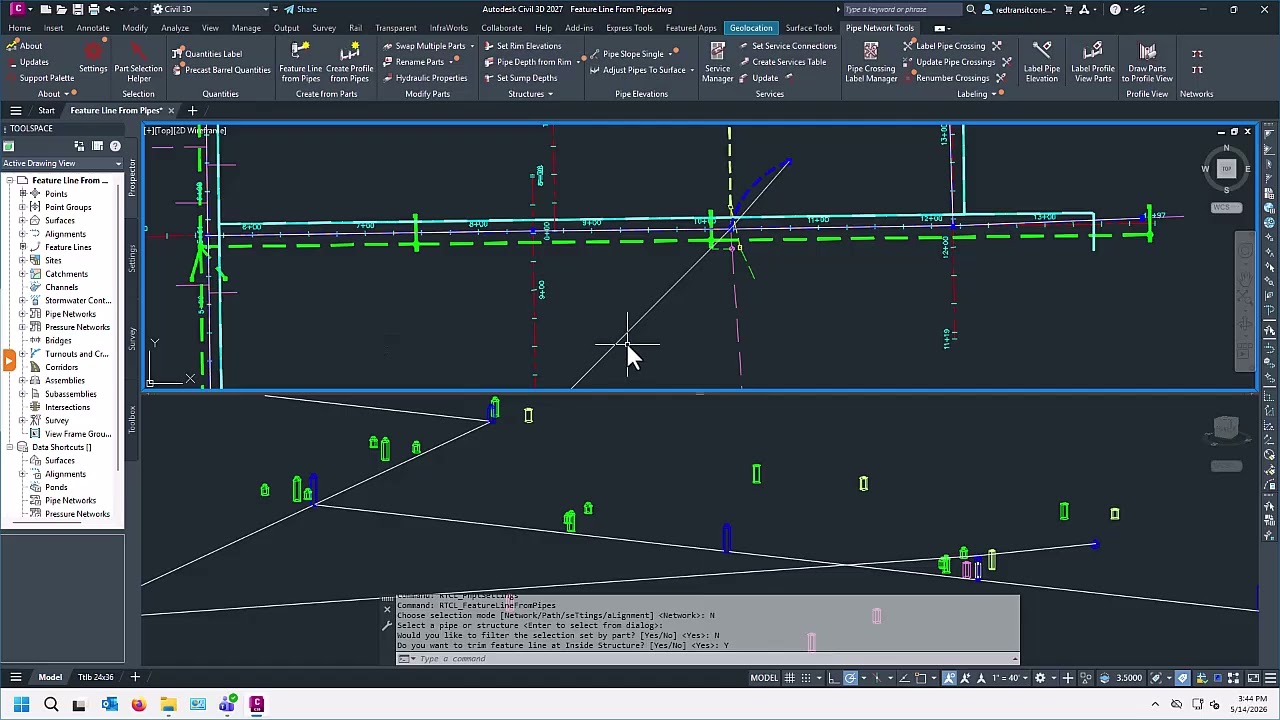1280x720 pixels.
Task: Toggle annotation visibility in status bar
Action: point(949,678)
